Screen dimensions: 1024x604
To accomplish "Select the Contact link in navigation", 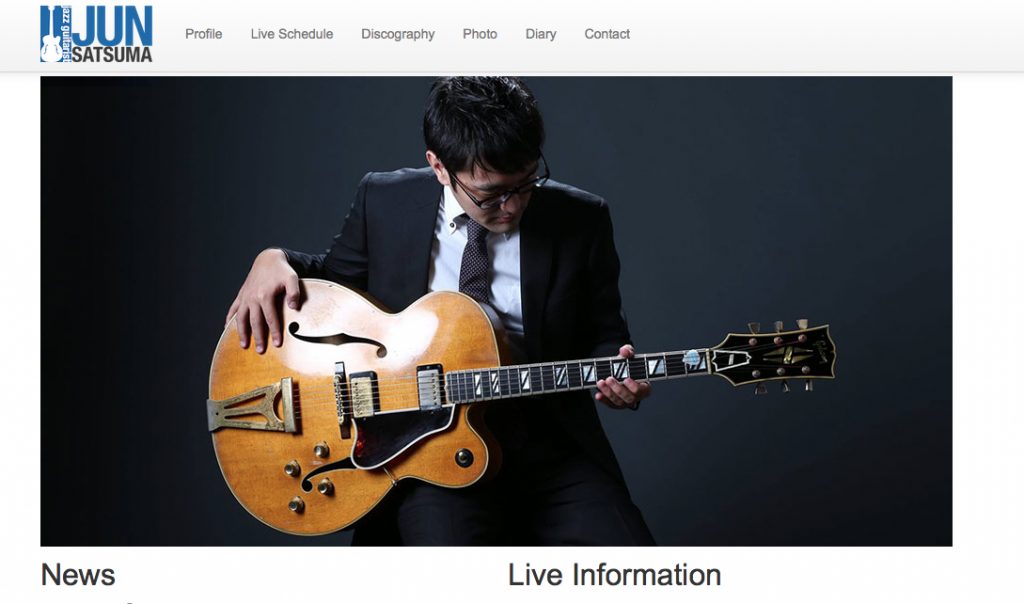I will click(x=607, y=34).
